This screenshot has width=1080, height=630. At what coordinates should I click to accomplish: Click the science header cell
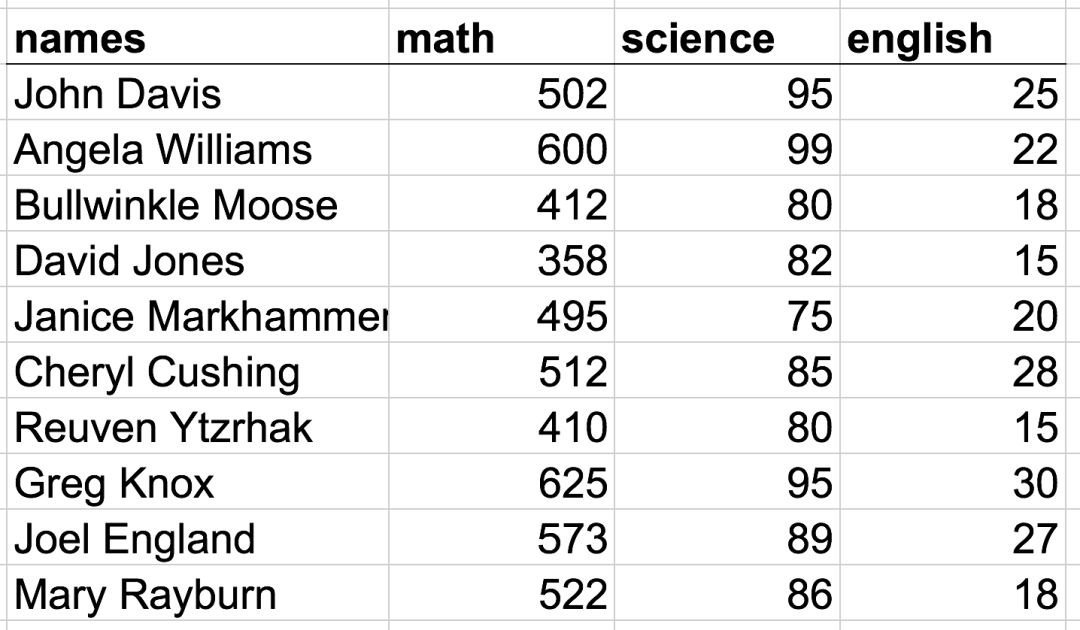tap(727, 37)
